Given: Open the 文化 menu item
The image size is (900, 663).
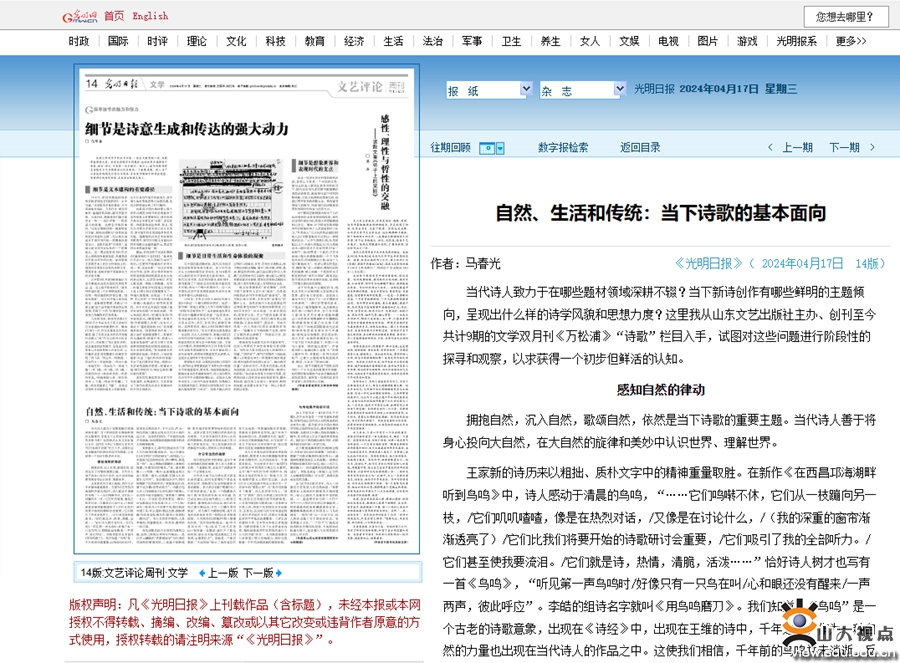Looking at the screenshot, I should point(236,41).
